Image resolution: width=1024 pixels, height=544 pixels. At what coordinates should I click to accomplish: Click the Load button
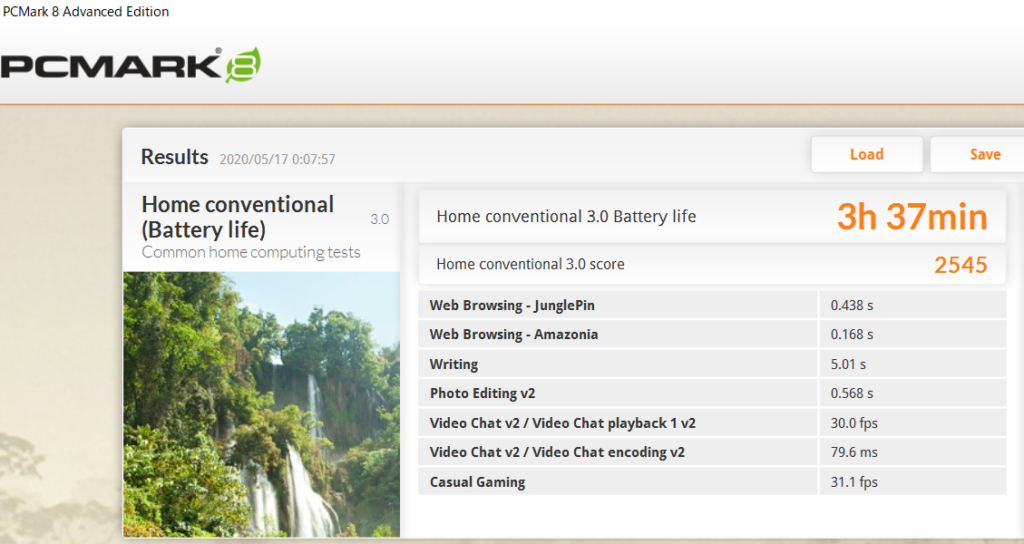point(867,155)
